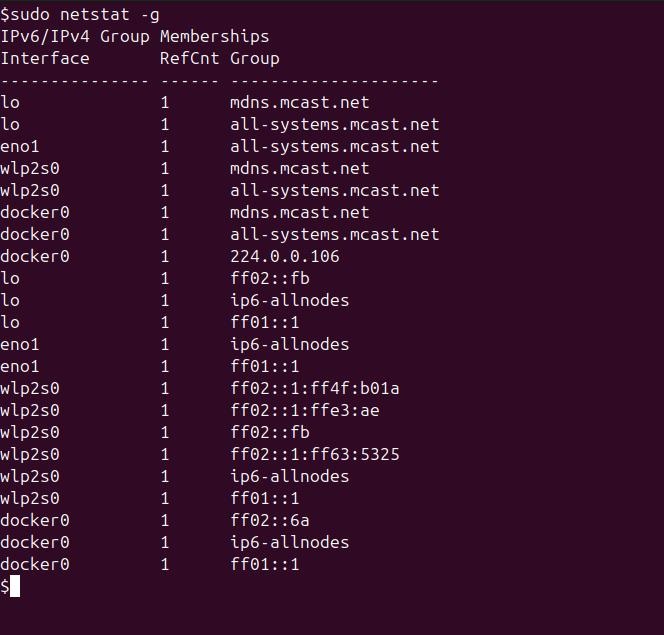Click the dashed separator under Group header
This screenshot has width=664, height=635.
coord(334,80)
